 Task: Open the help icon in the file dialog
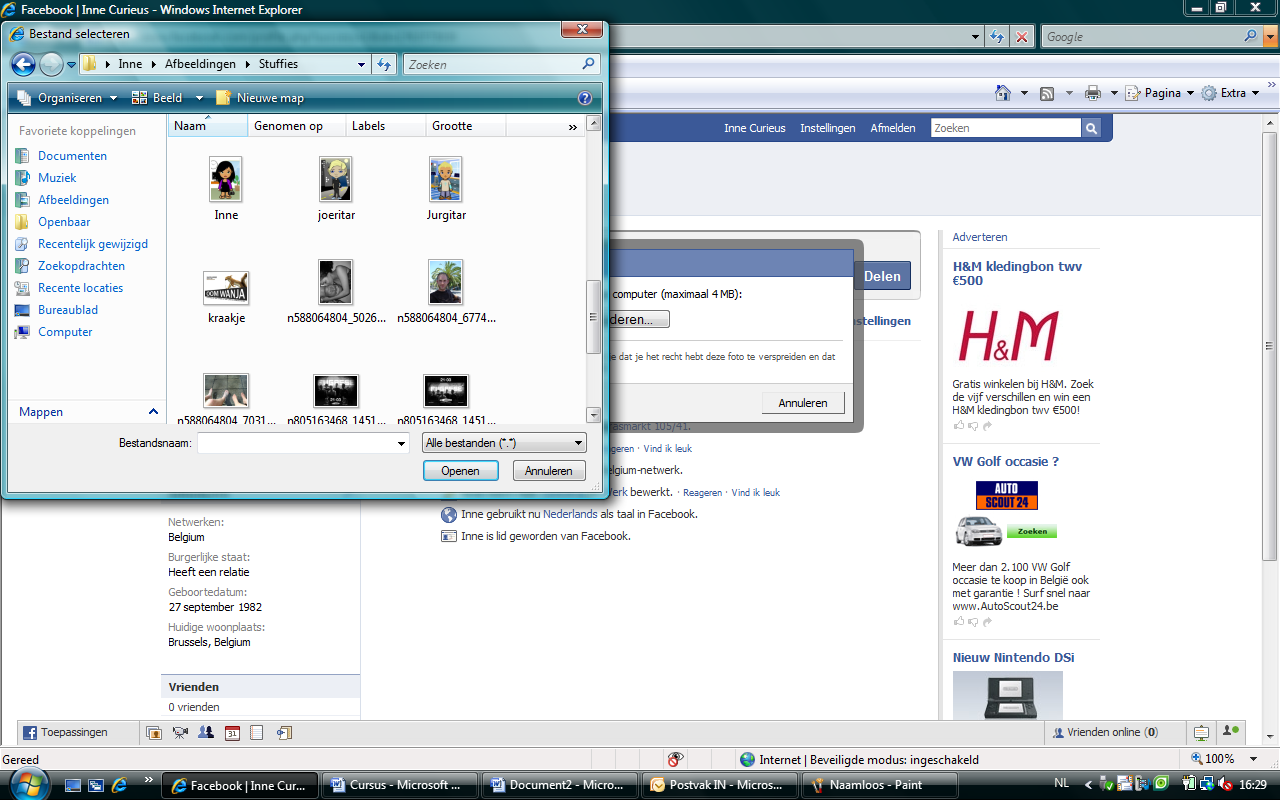[x=585, y=98]
